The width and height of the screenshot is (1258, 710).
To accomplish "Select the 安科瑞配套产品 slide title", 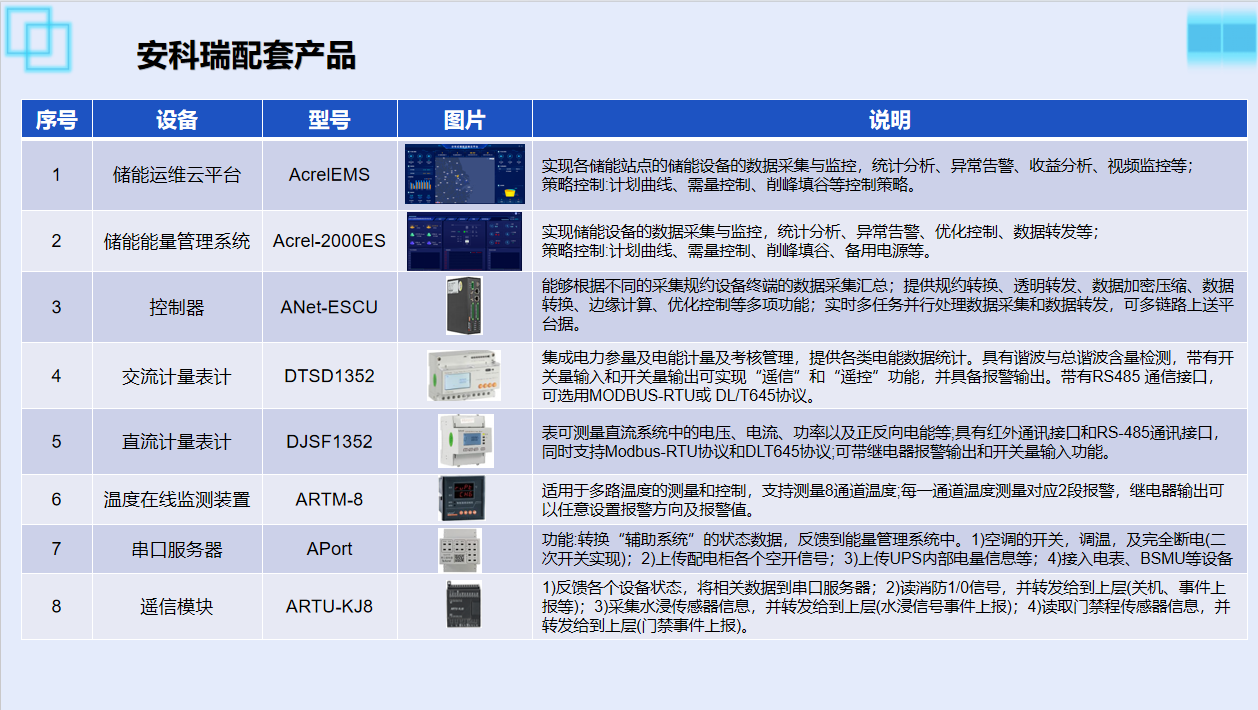I will (246, 56).
